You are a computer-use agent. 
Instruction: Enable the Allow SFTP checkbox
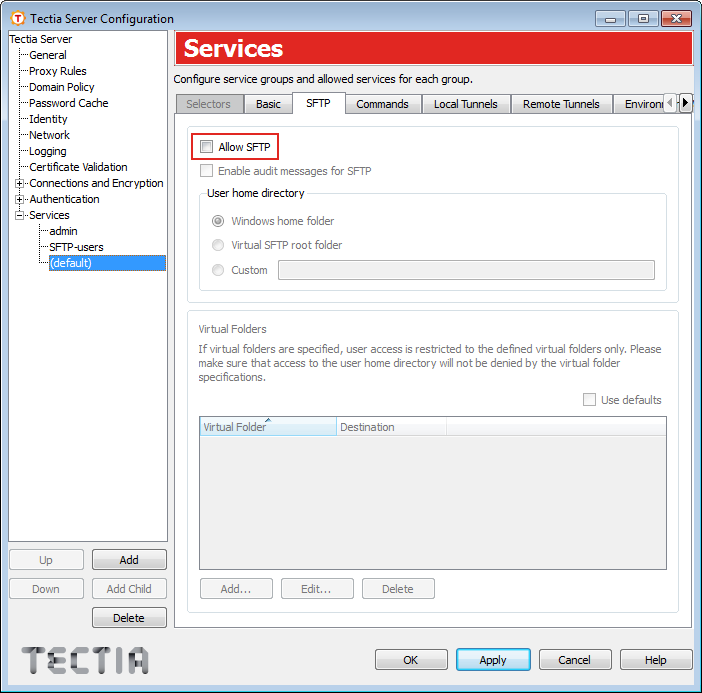(206, 146)
